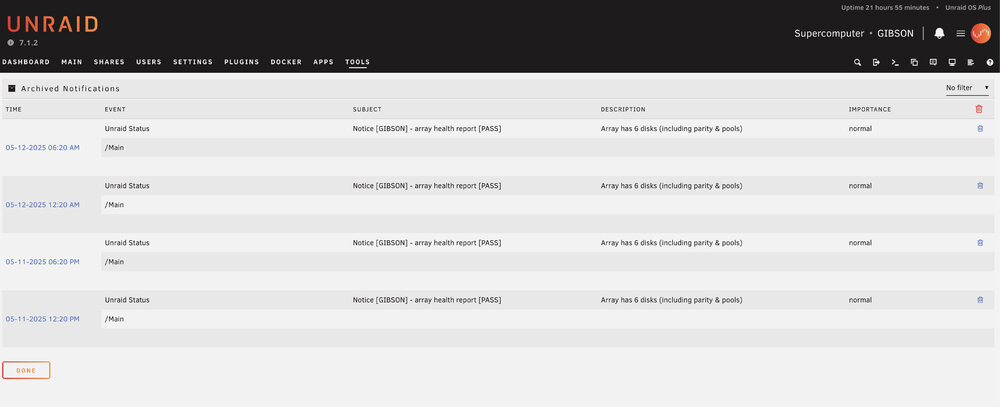Viewport: 1000px width, 407px height.
Task: Click /Main under the 05-12 12:20 AM row
Action: click(x=114, y=205)
